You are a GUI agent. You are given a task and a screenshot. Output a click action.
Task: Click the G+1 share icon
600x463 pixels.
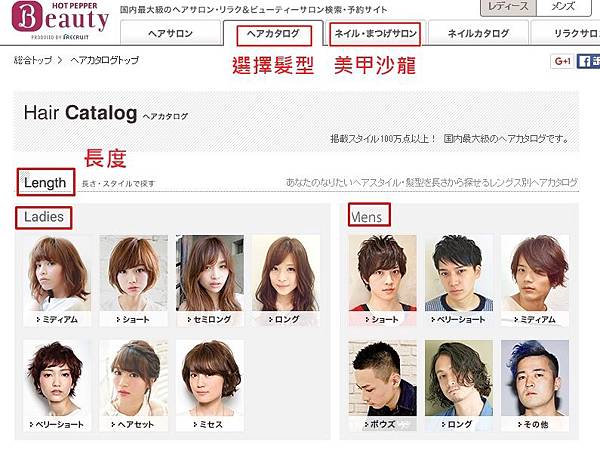(562, 61)
